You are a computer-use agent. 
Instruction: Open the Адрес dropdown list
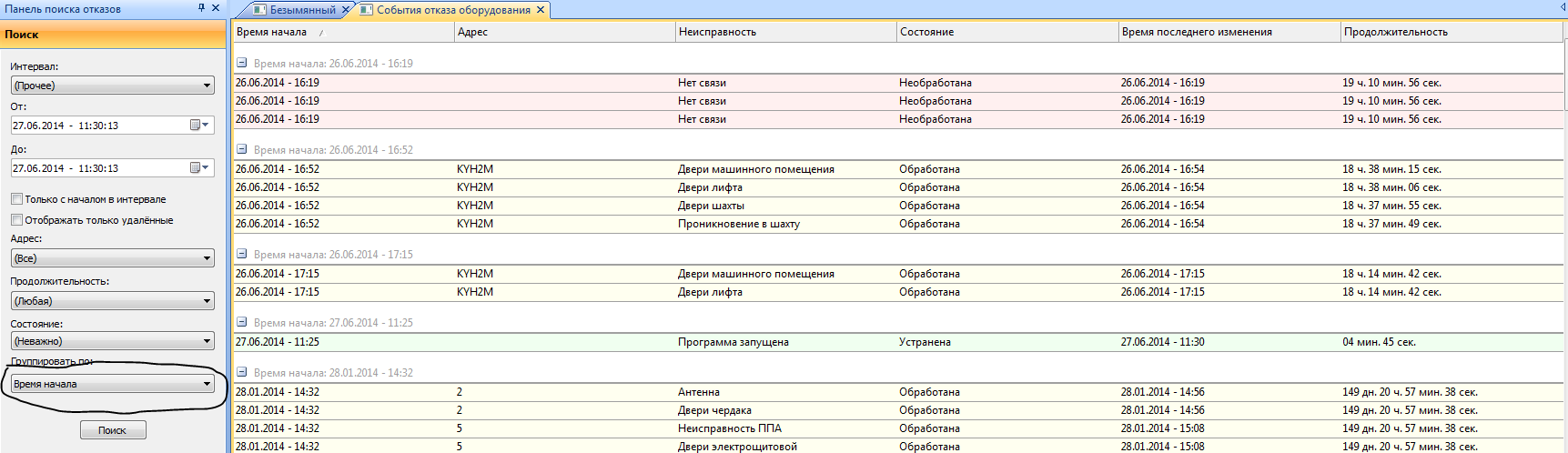coord(207,258)
